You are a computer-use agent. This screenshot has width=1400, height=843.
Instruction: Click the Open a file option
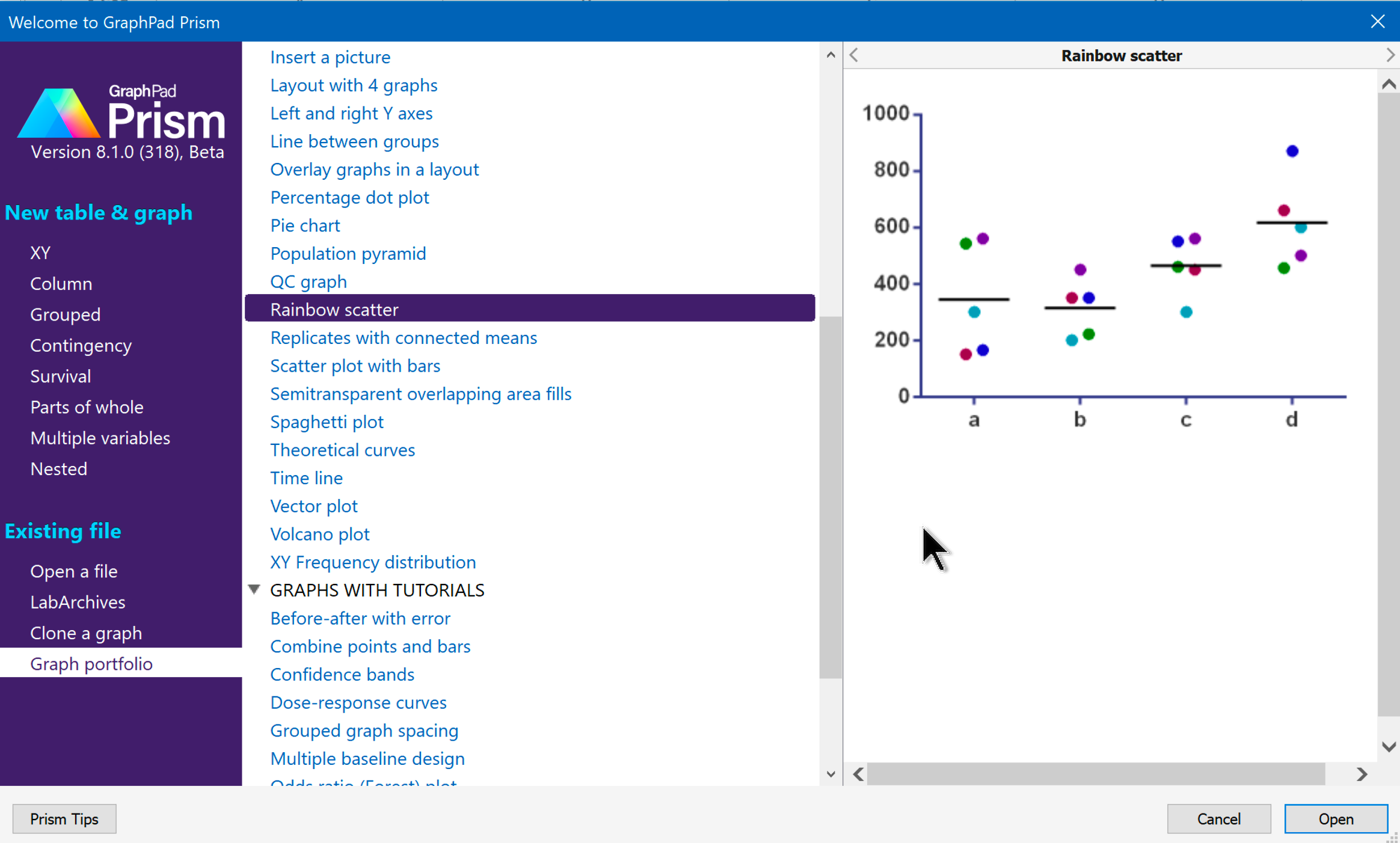tap(73, 571)
